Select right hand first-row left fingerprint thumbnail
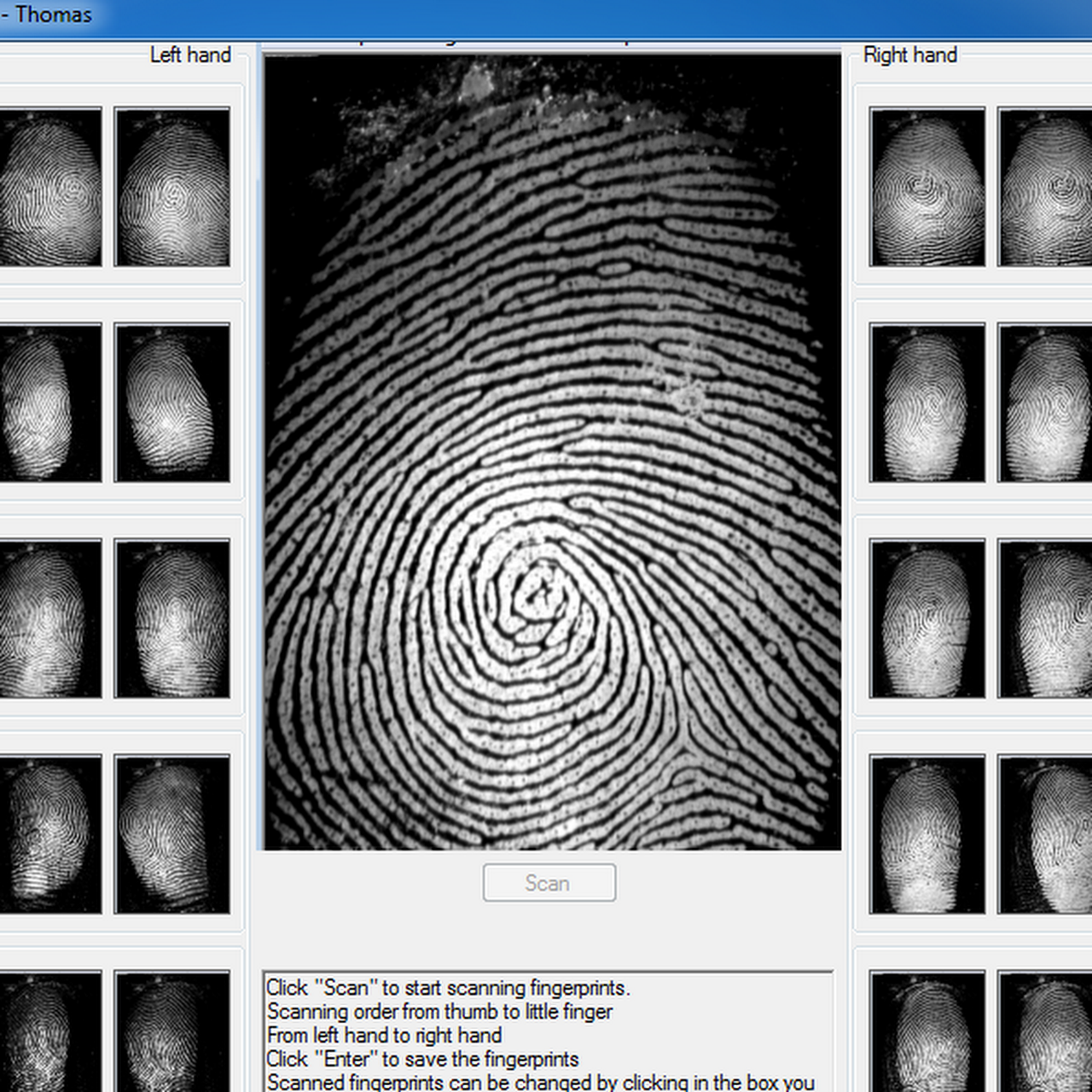1092x1092 pixels. (927, 187)
